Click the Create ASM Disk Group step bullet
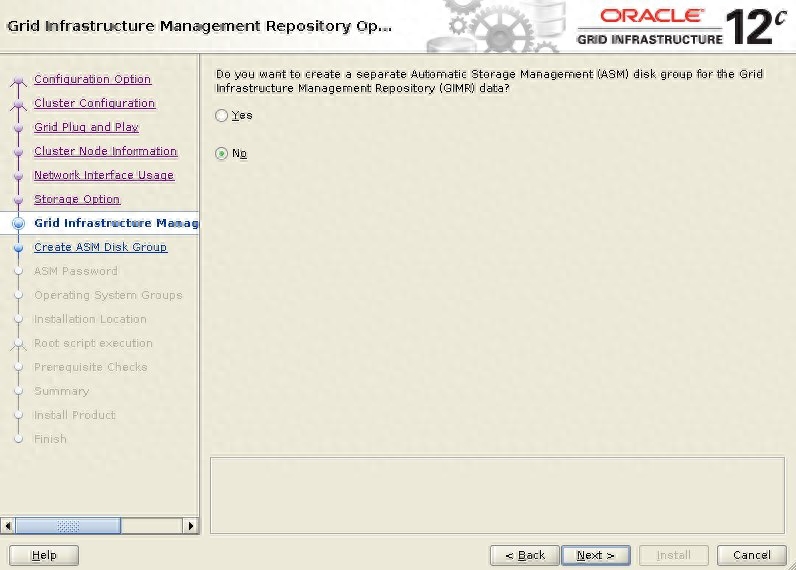 (x=18, y=248)
